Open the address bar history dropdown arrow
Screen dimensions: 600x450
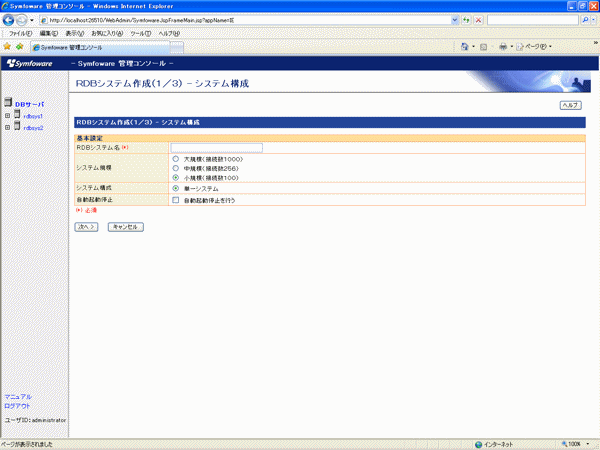[455, 20]
